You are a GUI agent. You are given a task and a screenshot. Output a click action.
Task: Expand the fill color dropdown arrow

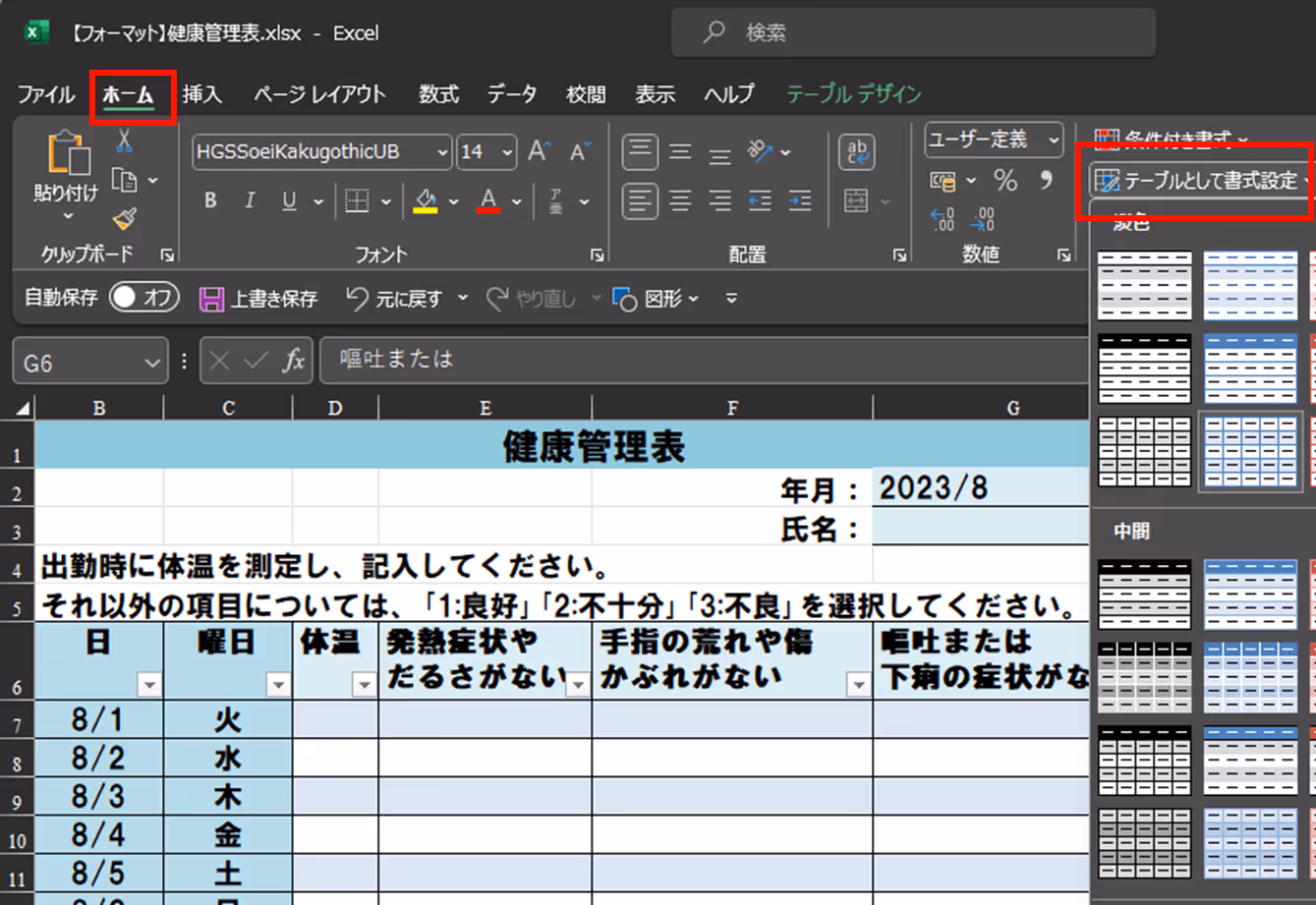pyautogui.click(x=453, y=202)
